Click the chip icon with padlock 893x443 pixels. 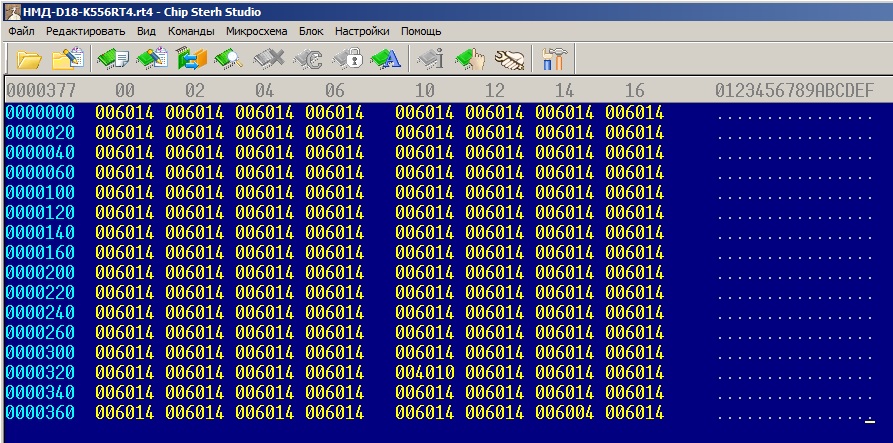coord(347,60)
